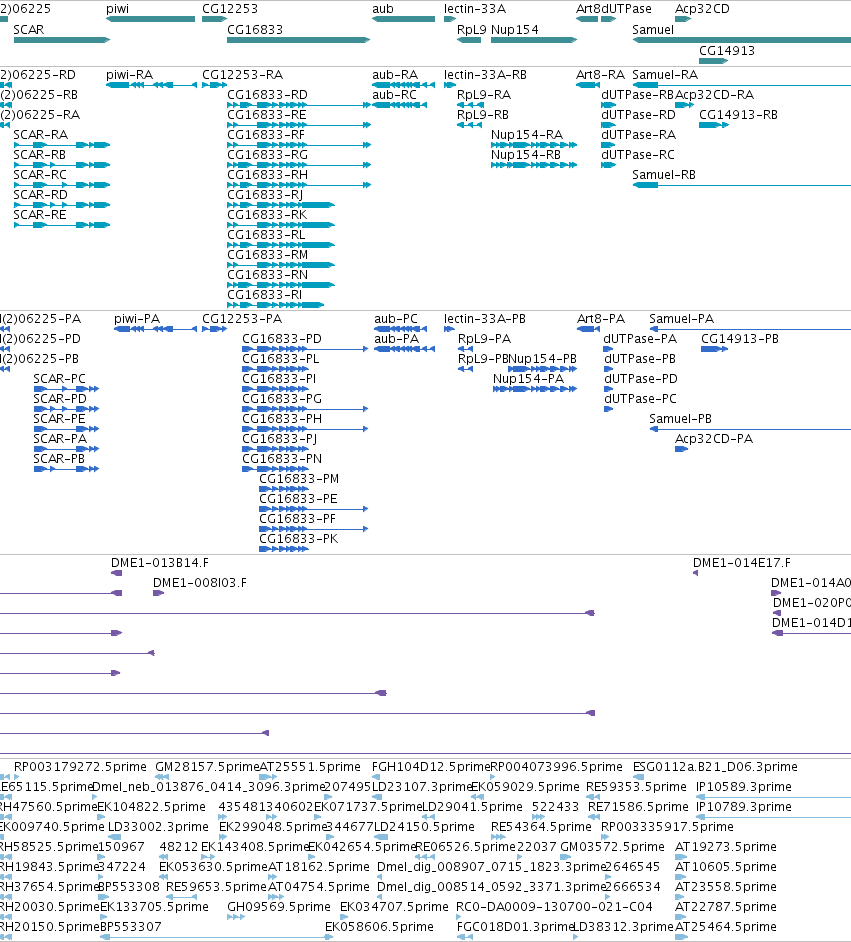Screen dimensions: 851x942
Task: Open the lectin-33A gene label
Action: click(475, 9)
